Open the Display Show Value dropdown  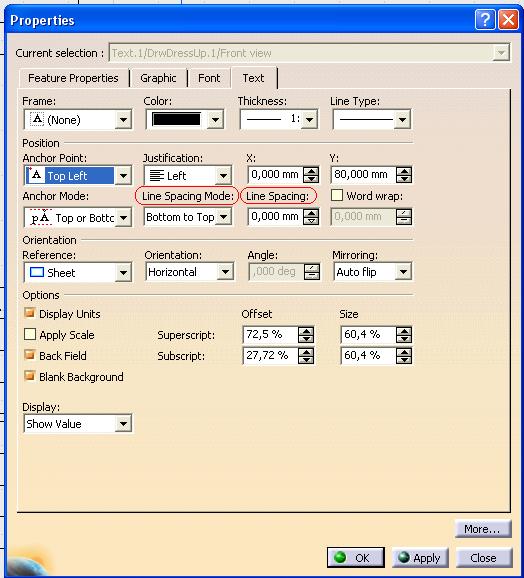[123, 424]
